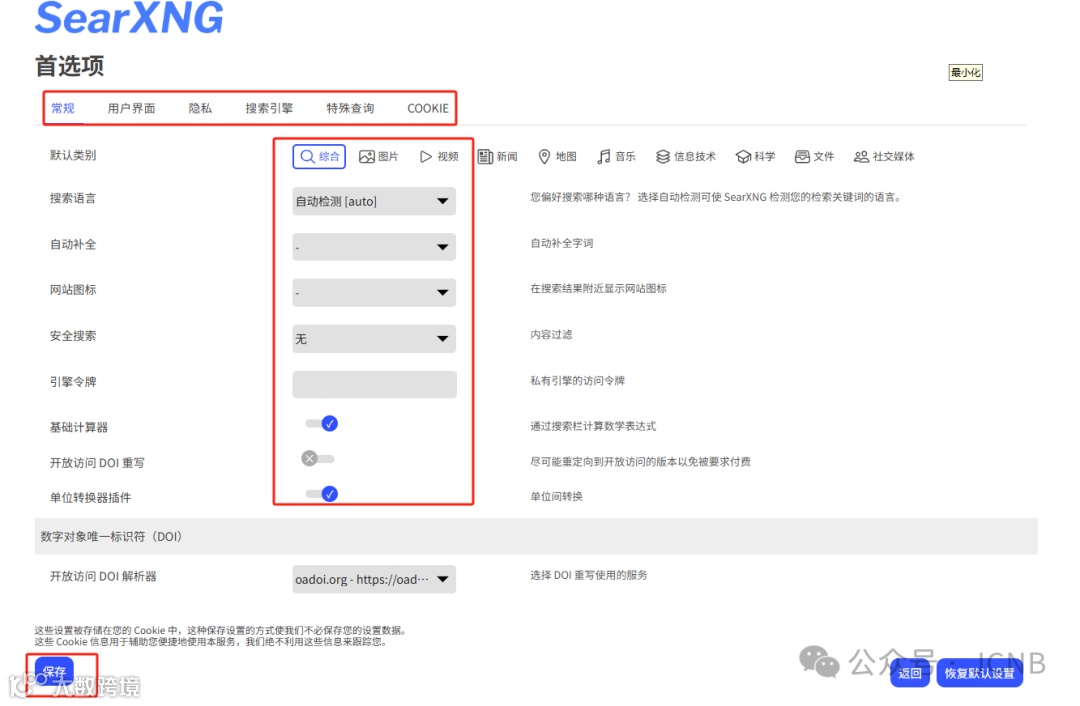Screen dimensions: 1080x706
Task: Select the 信息技术 IT category
Action: 685,156
